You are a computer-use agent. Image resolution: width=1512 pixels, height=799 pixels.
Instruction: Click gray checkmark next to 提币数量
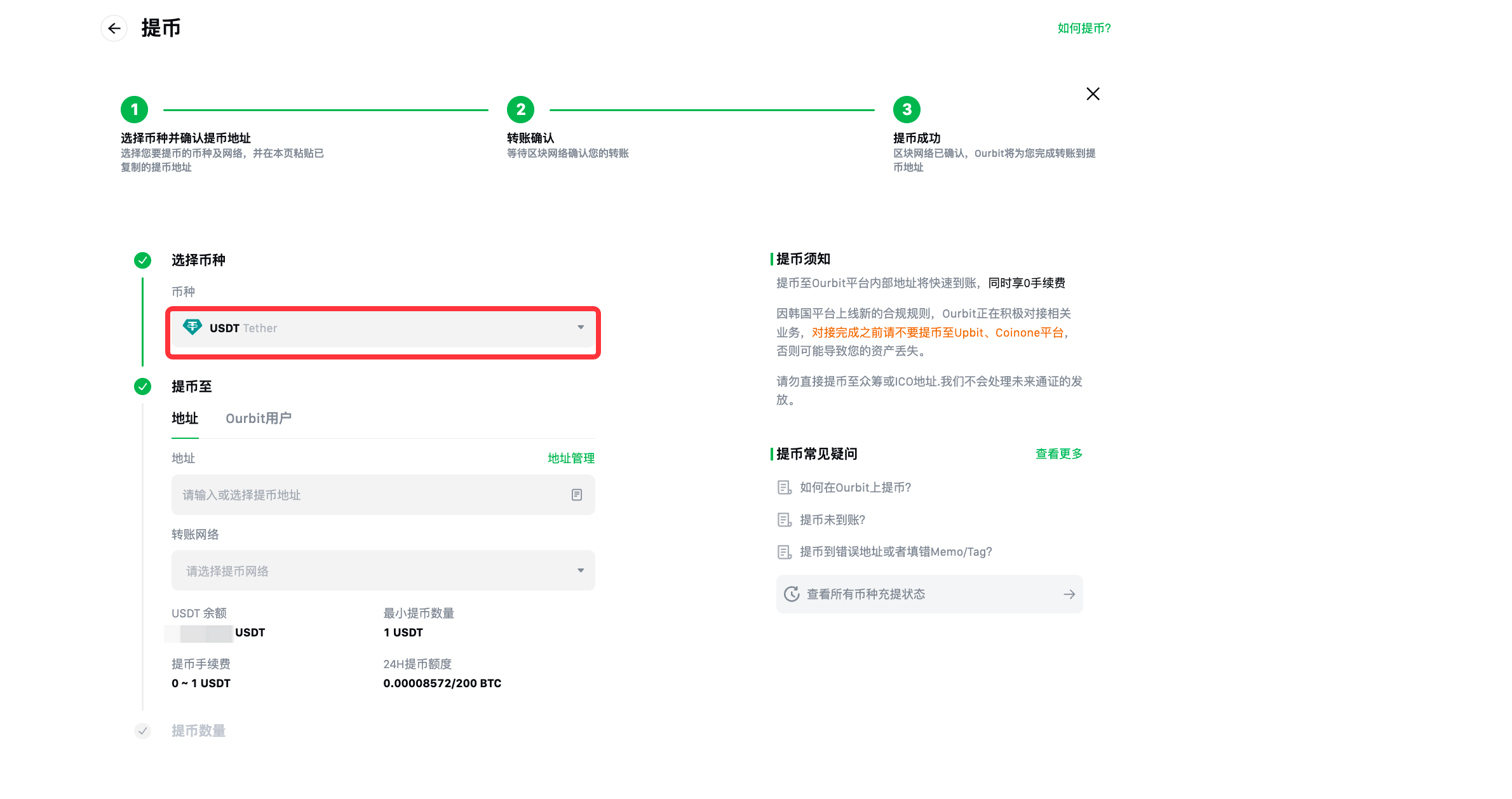[x=142, y=730]
